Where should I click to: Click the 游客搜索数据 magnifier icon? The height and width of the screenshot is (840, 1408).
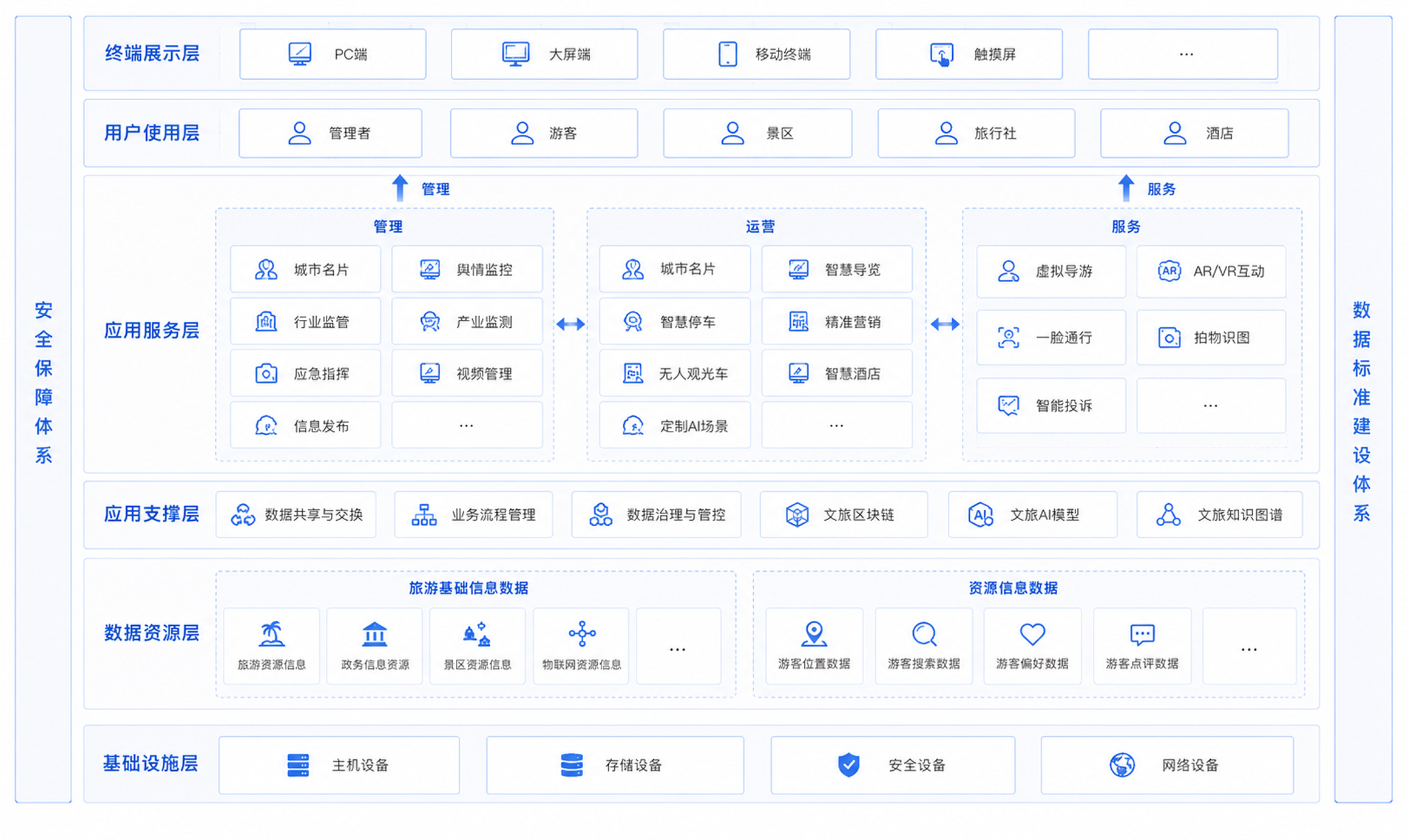[x=924, y=634]
